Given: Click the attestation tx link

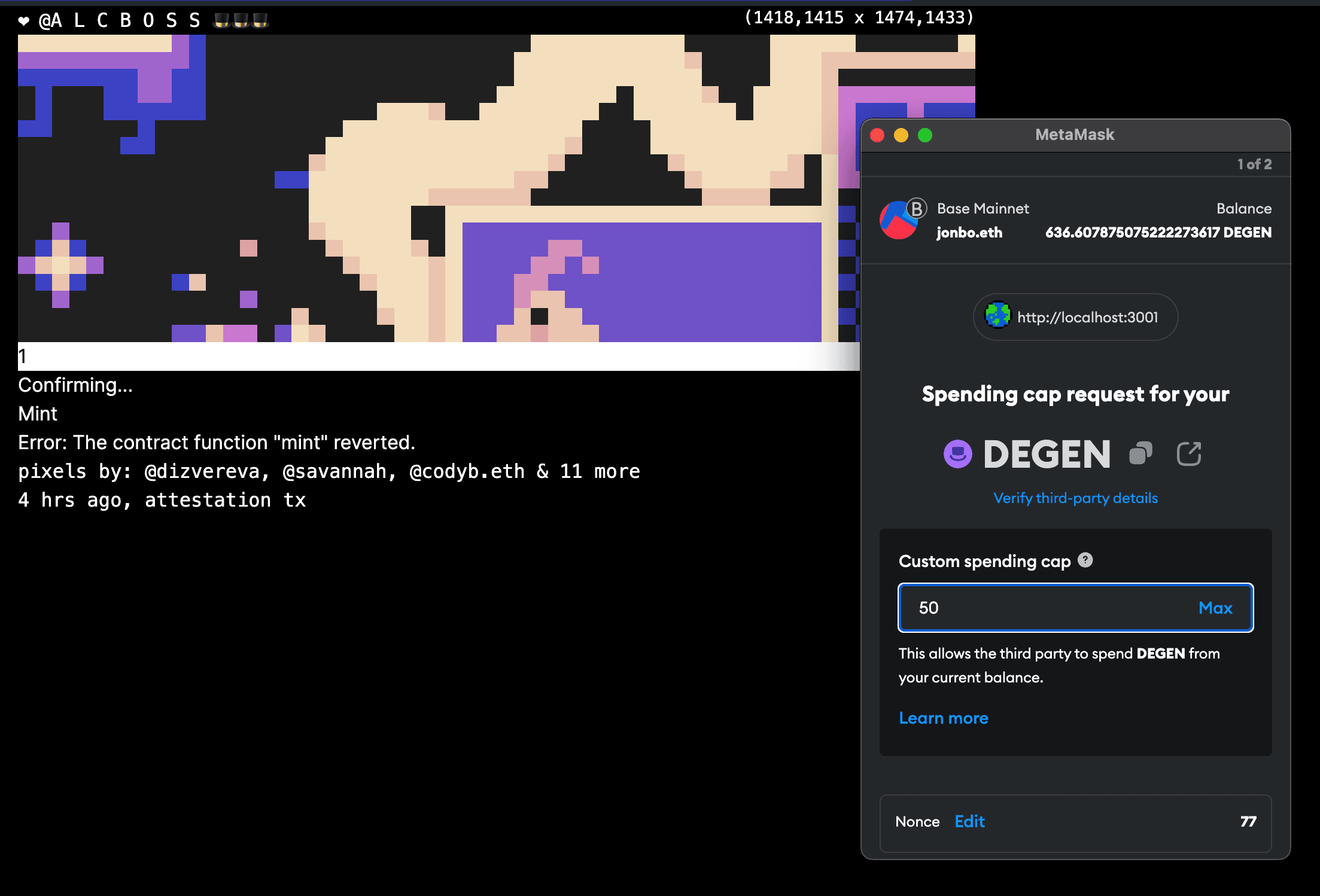Looking at the screenshot, I should pos(225,500).
